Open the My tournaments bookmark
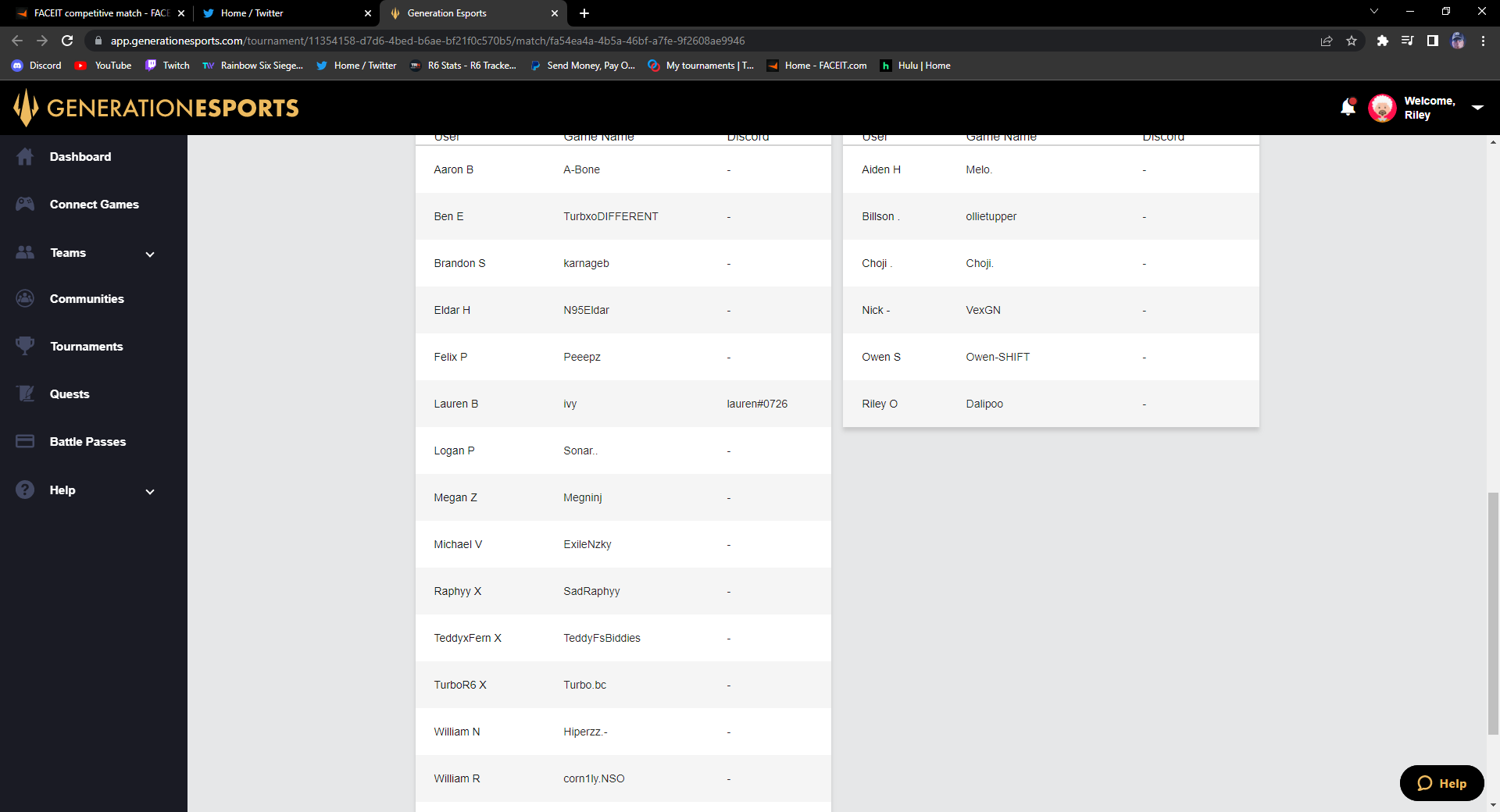This screenshot has height=812, width=1500. [x=701, y=66]
